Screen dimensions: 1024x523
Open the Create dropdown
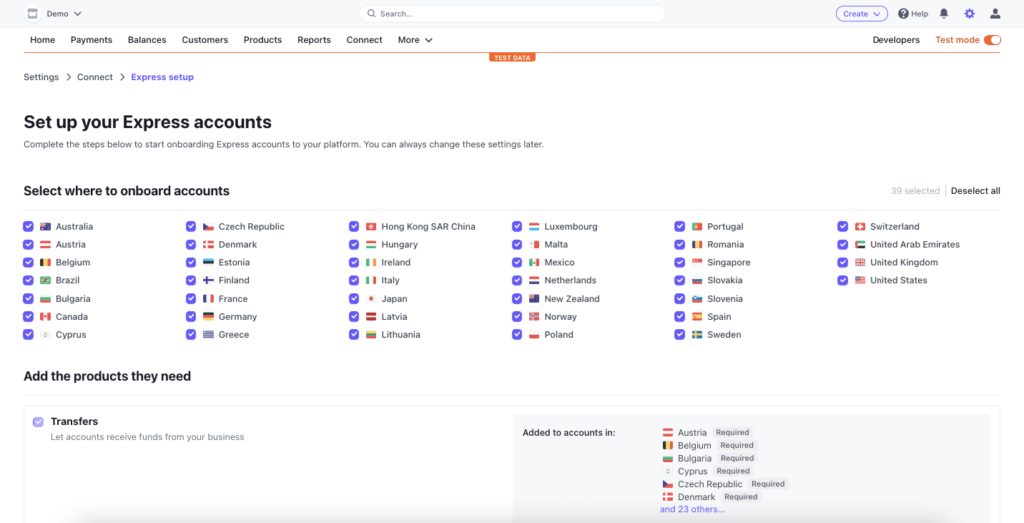pyautogui.click(x=861, y=13)
